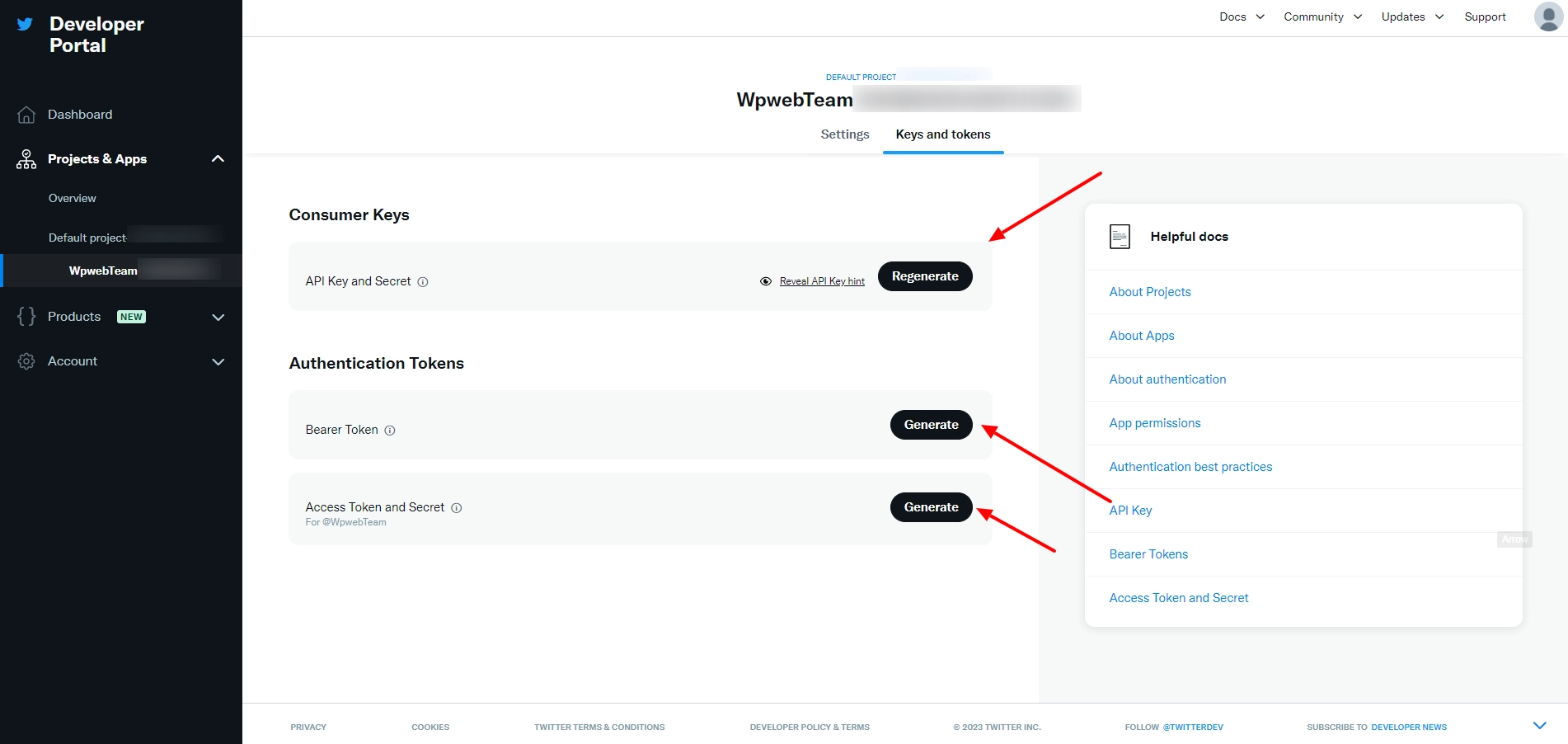Open the About Projects doc link
Image resolution: width=1568 pixels, height=744 pixels.
[x=1150, y=292]
